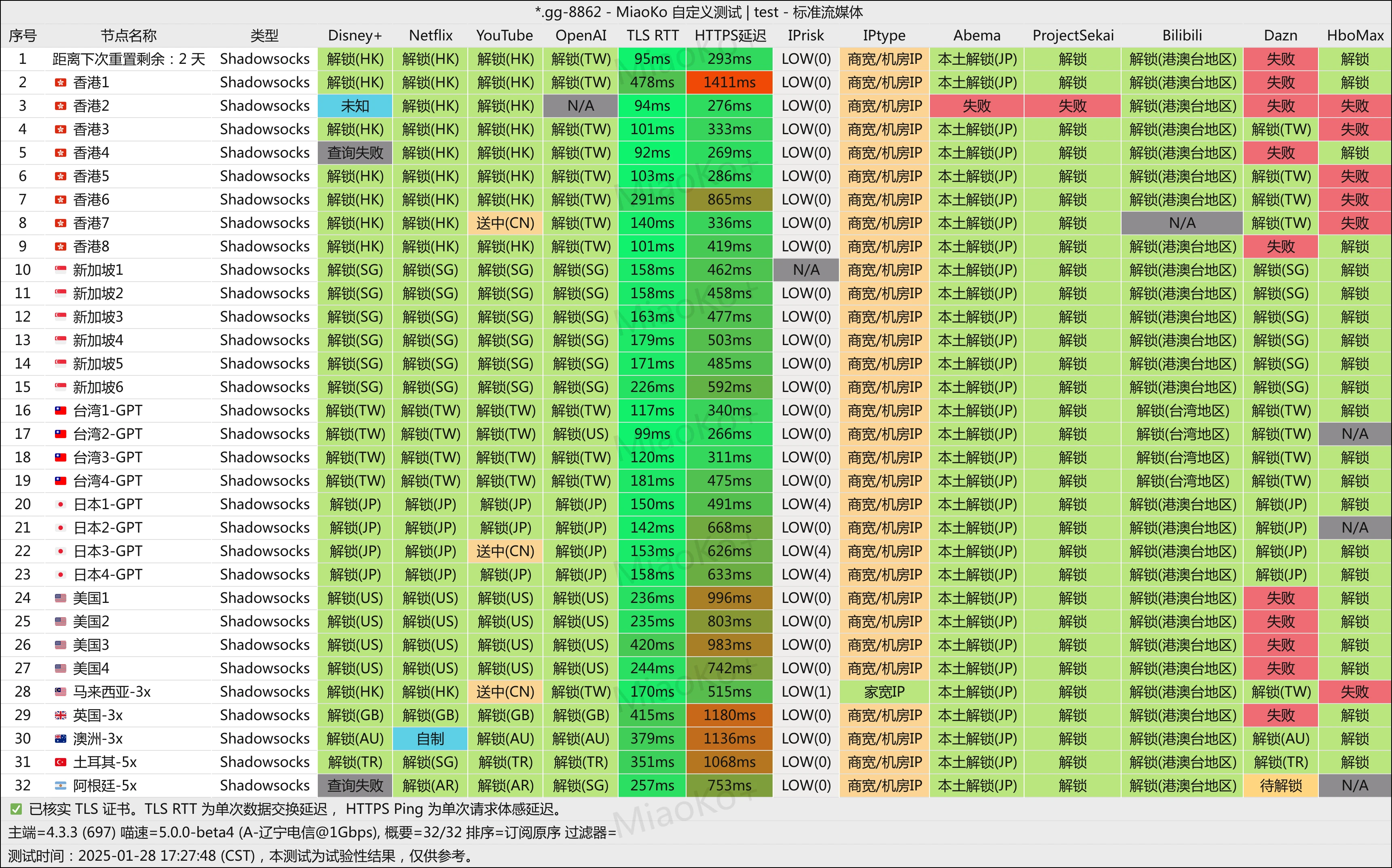Click the 解锁(SG) Netflix cell for 土耳其-5x

(430, 763)
